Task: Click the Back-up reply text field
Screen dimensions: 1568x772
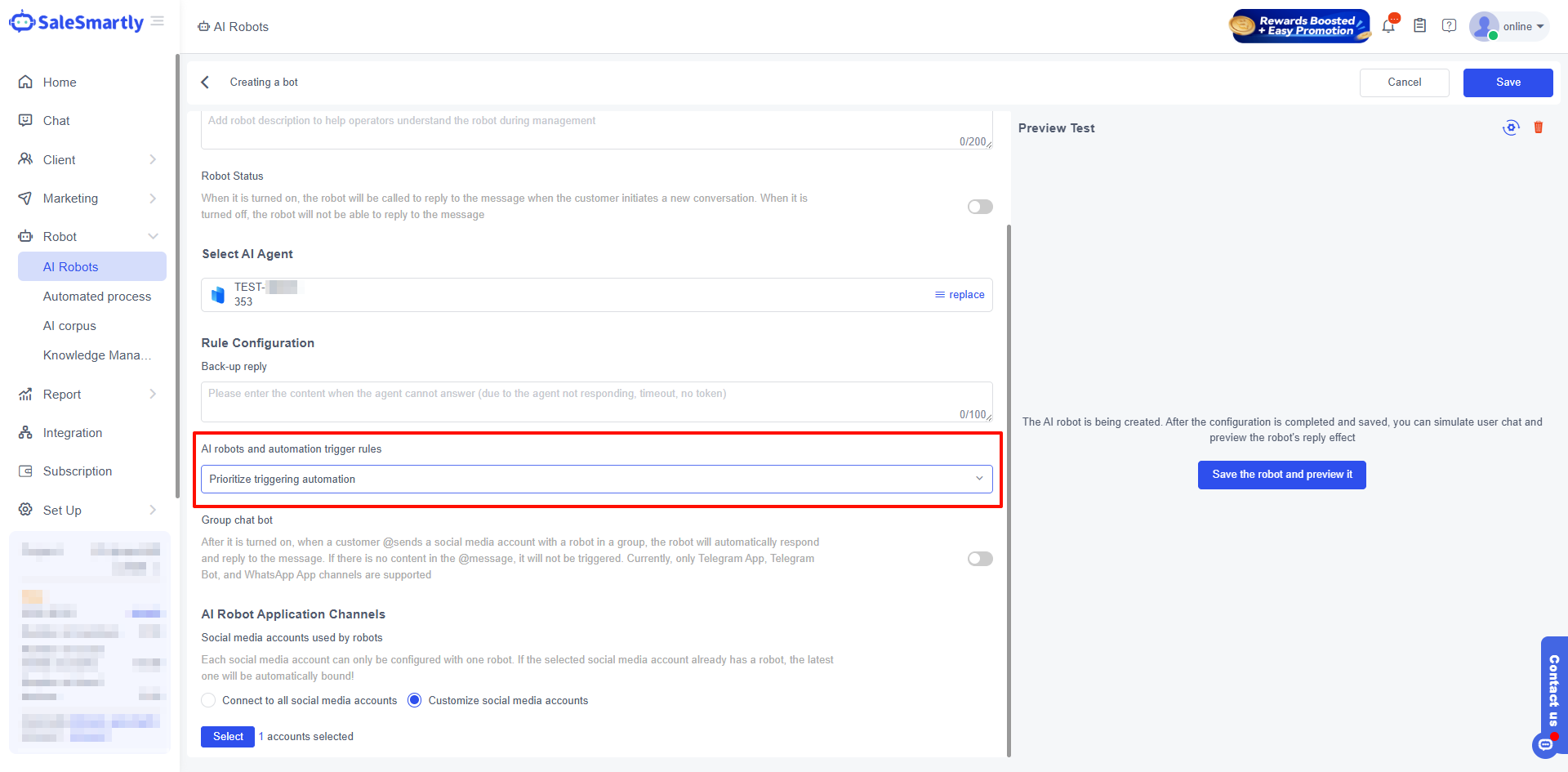Action: pos(596,401)
